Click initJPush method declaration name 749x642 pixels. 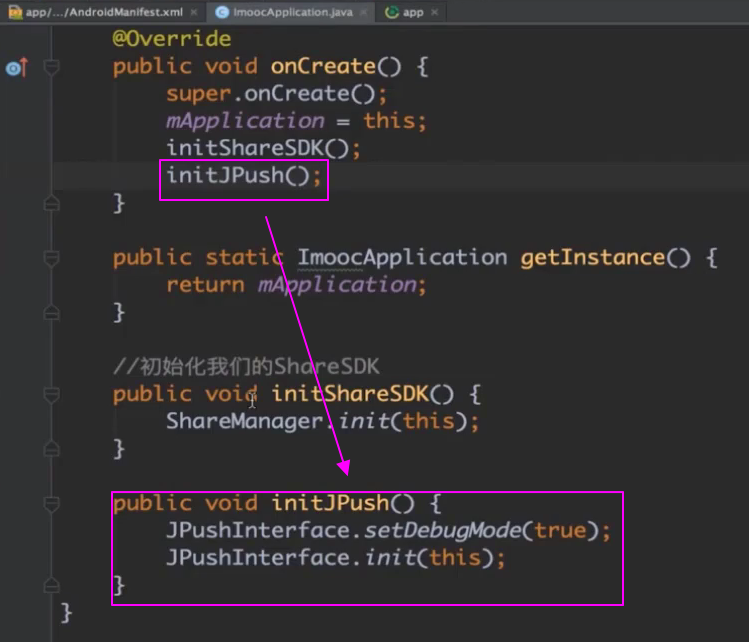330,503
